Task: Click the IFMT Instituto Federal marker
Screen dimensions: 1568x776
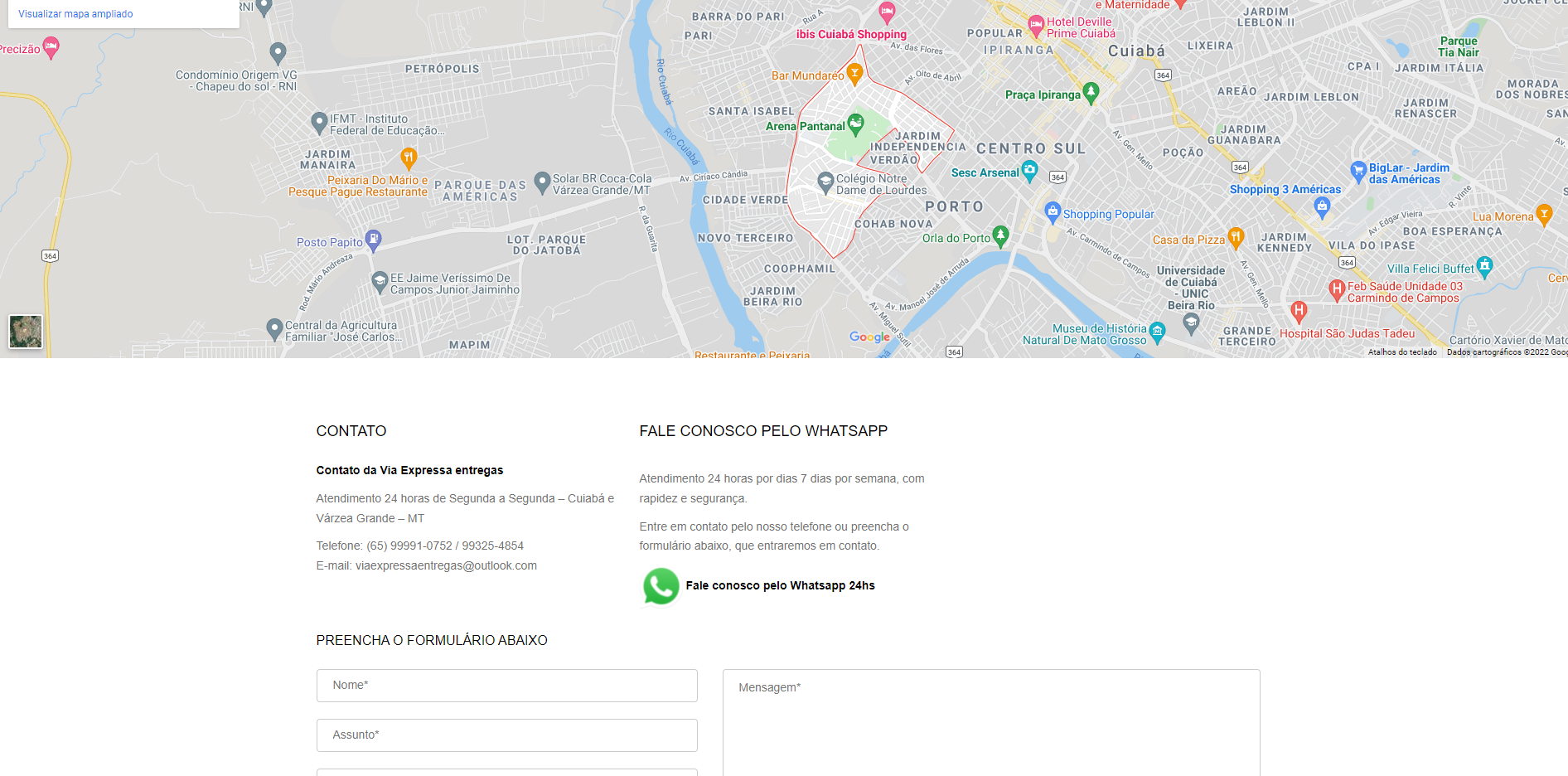Action: coord(319,124)
